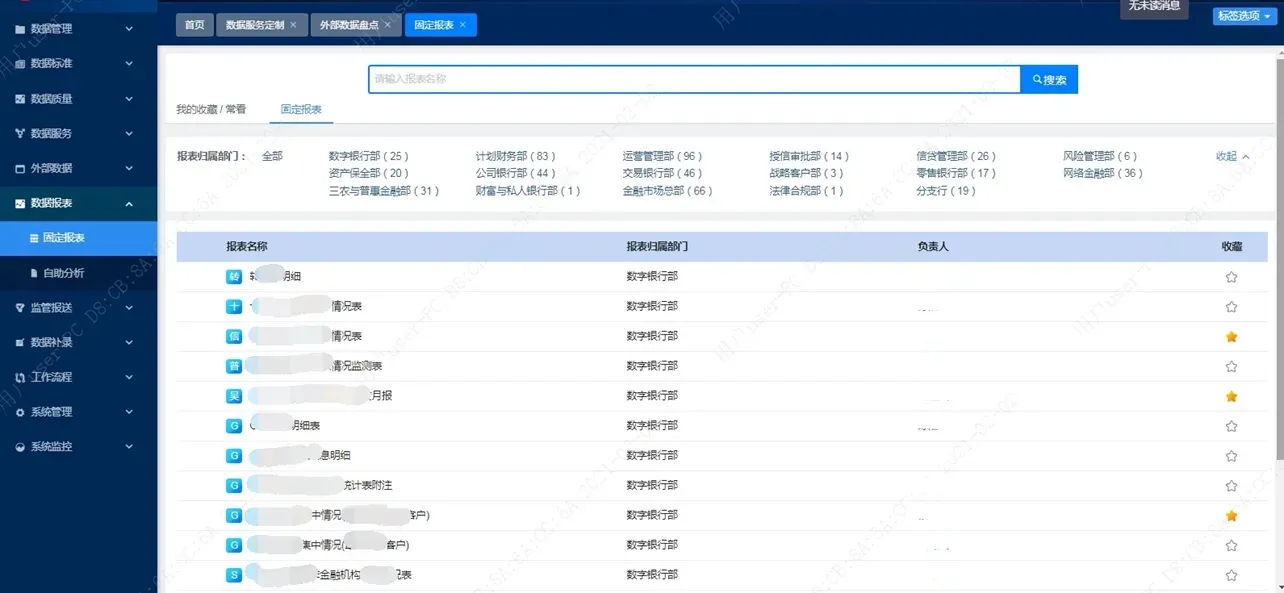Click the 系统监控 icon in sidebar
Viewport: 1284px width, 593px height.
tap(20, 446)
